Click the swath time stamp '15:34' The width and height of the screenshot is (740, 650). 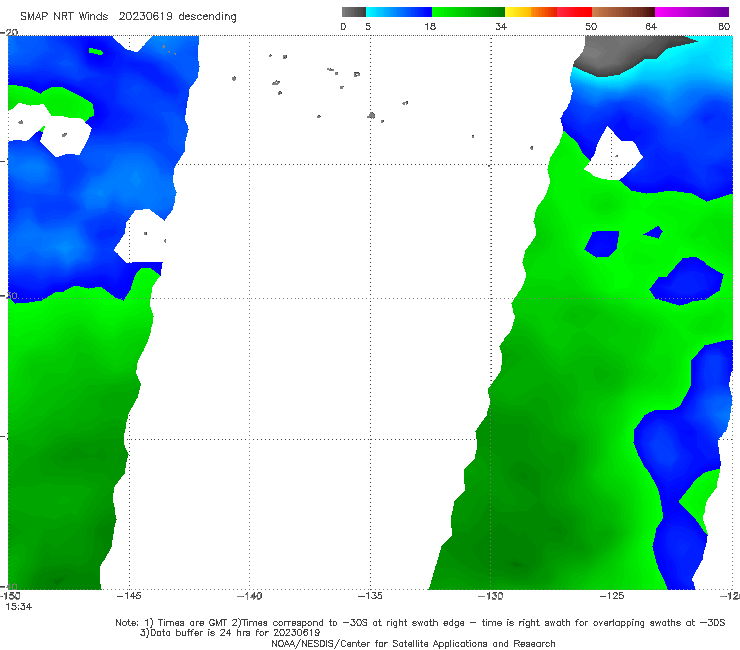18,607
